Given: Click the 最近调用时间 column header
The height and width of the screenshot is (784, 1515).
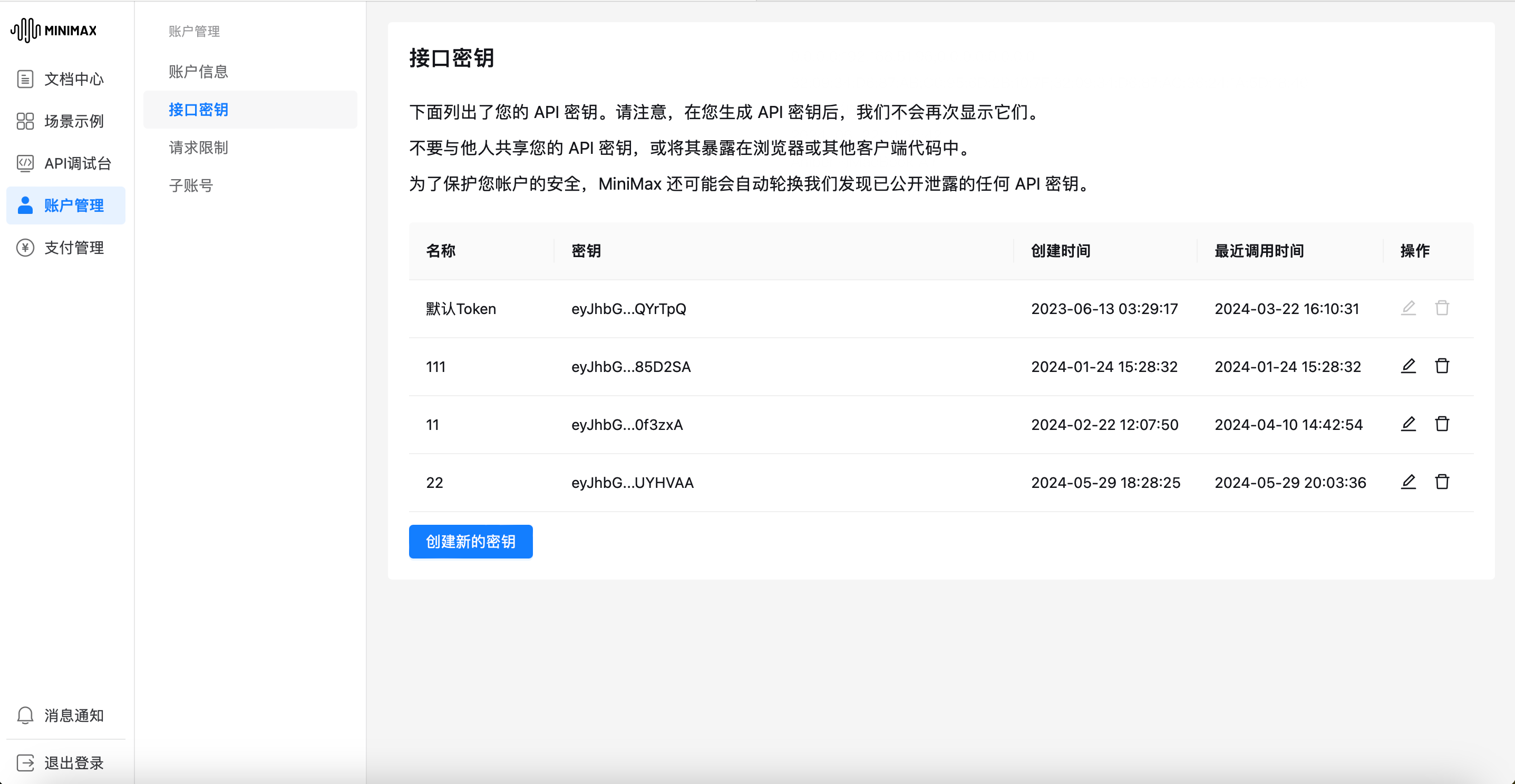Looking at the screenshot, I should 1259,251.
